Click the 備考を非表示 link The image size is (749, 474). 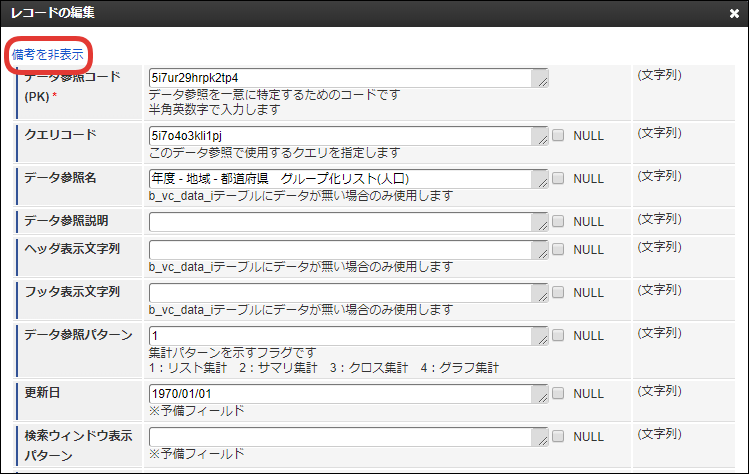point(48,54)
